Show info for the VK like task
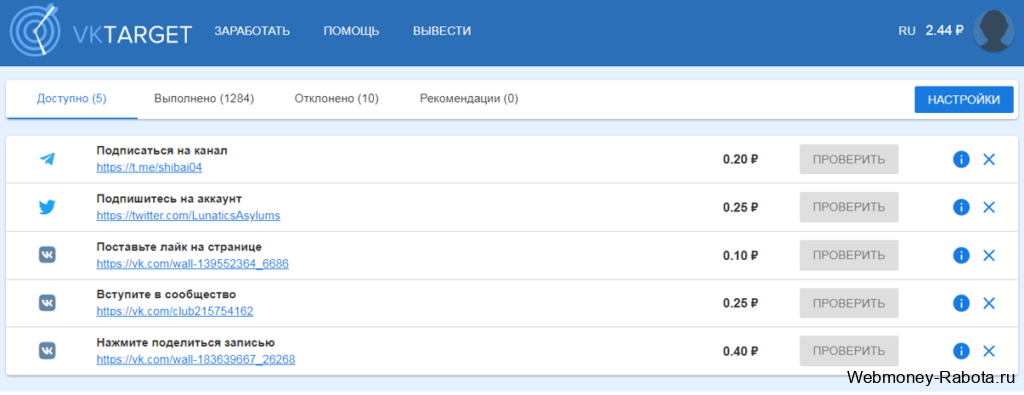Screen dimensions: 1024x395 961,255
